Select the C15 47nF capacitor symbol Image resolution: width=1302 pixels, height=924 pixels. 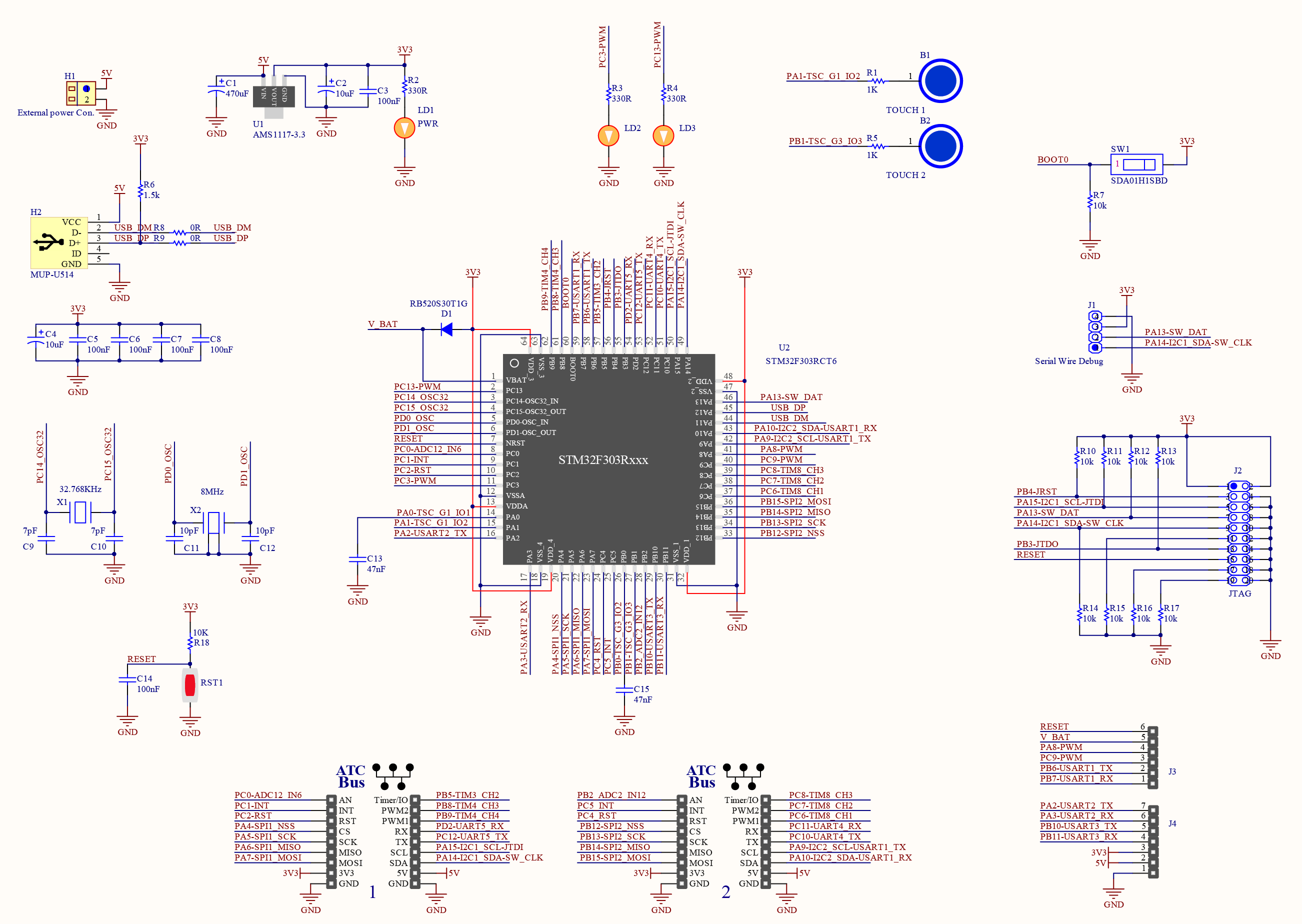624,690
